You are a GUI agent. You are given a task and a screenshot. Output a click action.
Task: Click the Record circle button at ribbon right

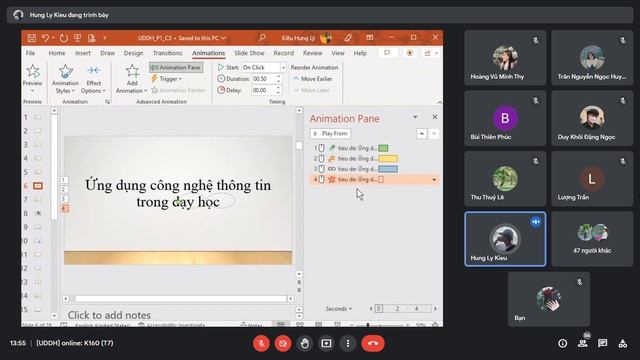tap(410, 53)
